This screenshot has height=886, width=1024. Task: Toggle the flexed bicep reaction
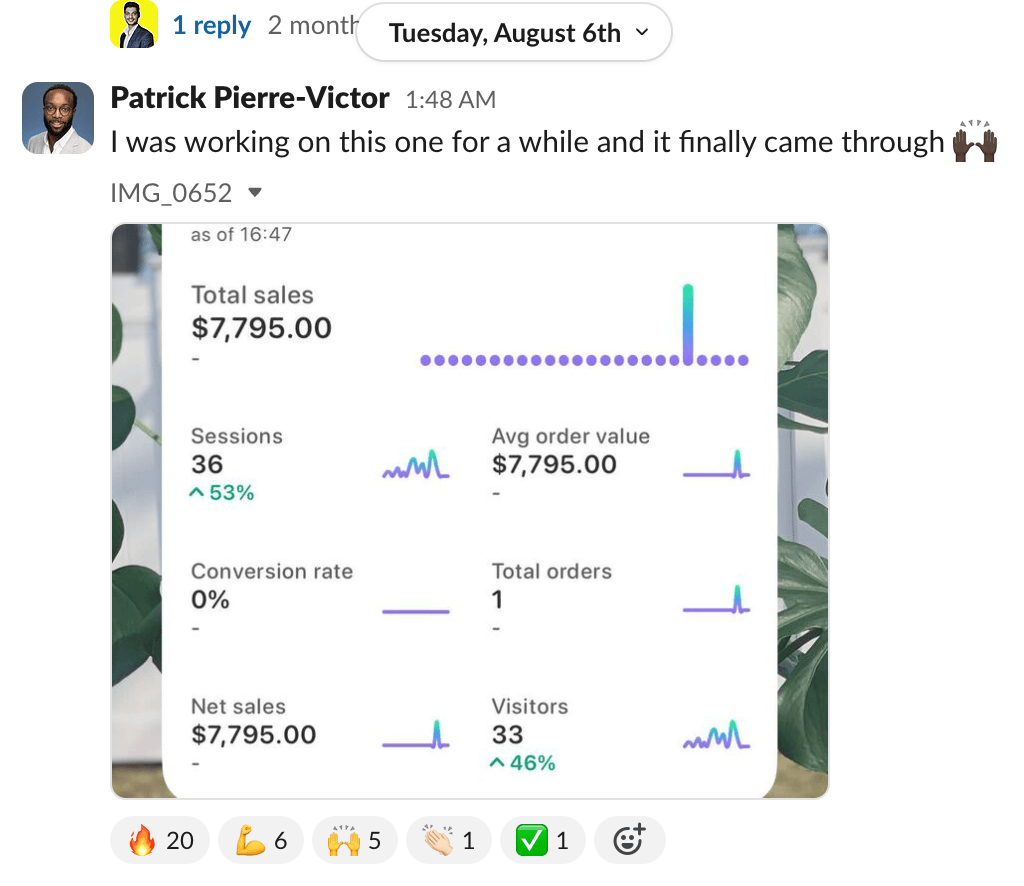pyautogui.click(x=261, y=841)
